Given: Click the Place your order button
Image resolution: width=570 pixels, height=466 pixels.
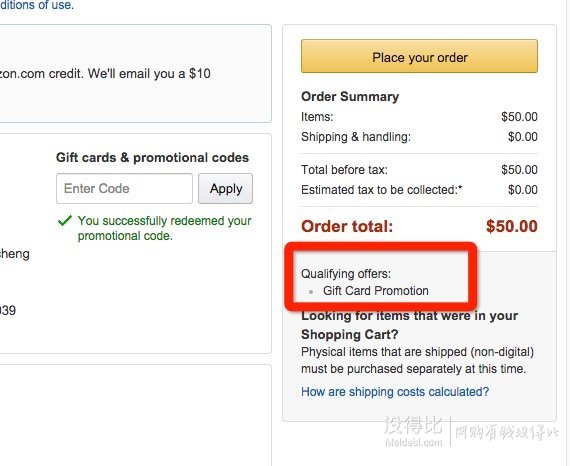Looking at the screenshot, I should (419, 56).
